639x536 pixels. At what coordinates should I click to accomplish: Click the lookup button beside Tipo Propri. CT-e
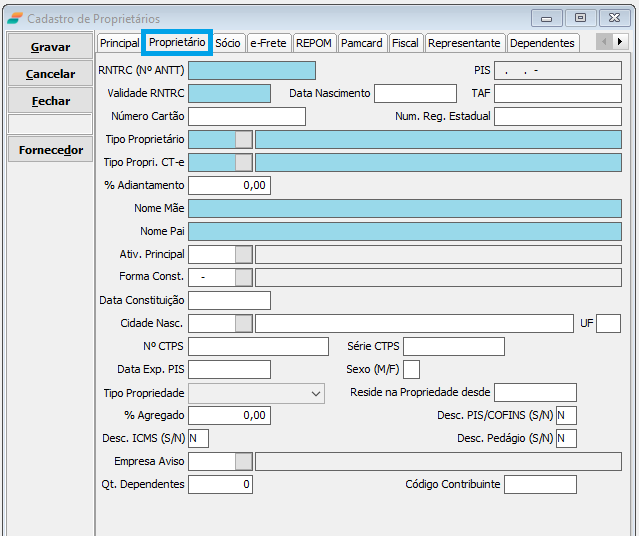tap(243, 162)
